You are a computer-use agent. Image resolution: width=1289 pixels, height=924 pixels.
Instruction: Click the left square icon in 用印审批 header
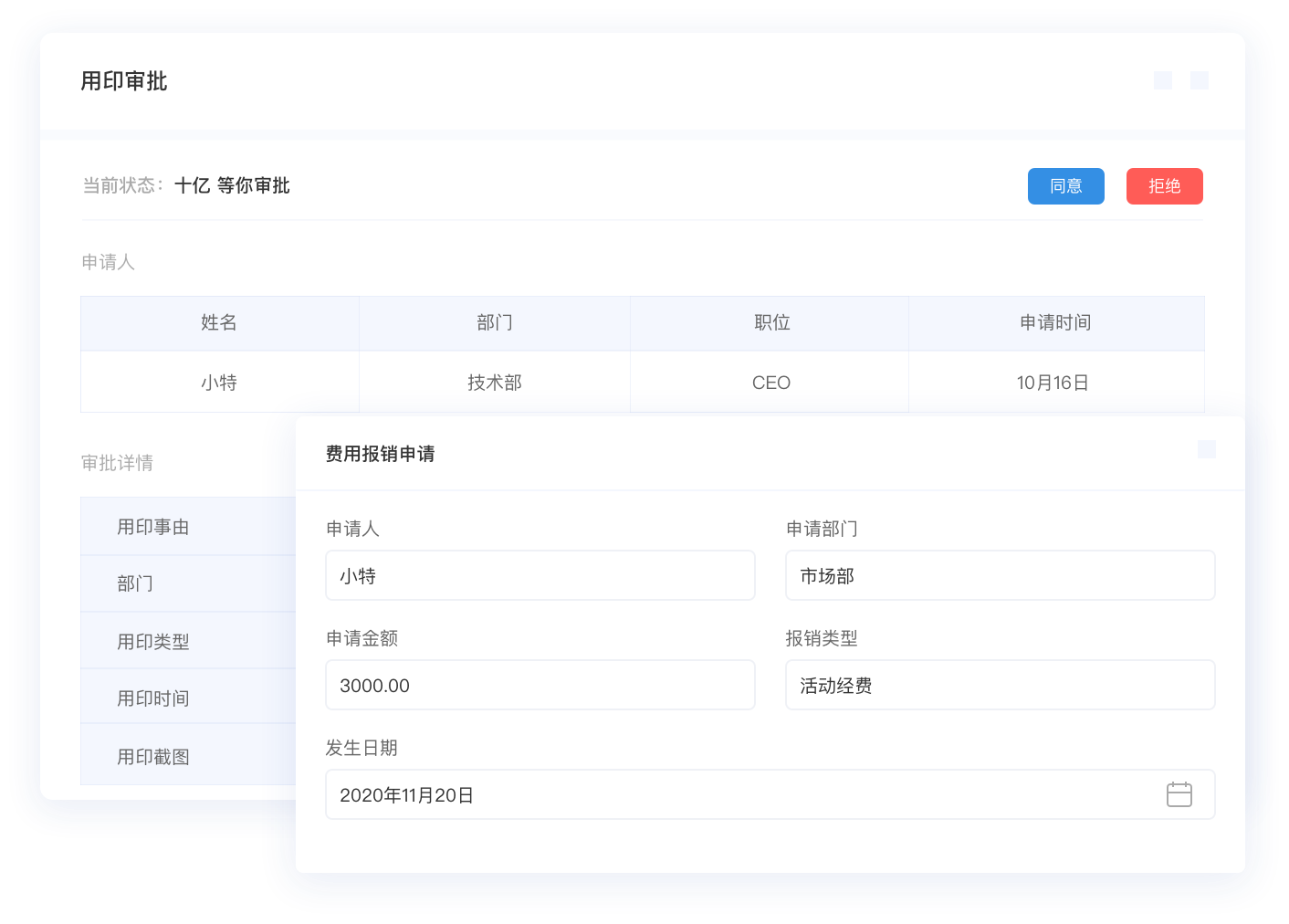coord(1163,80)
